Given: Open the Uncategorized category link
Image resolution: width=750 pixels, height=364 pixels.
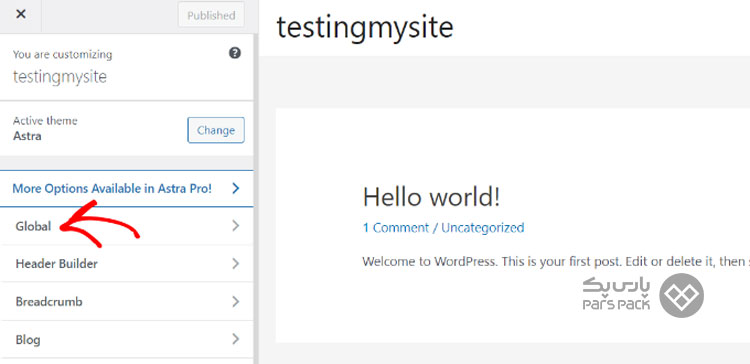Looking at the screenshot, I should tap(483, 227).
